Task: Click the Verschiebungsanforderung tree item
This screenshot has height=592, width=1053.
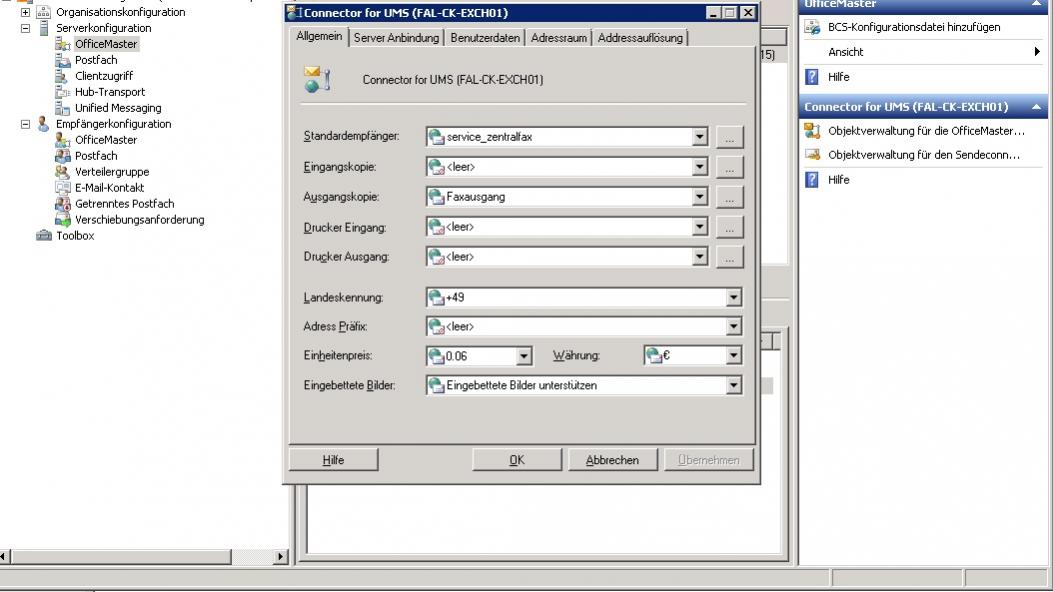Action: (139, 220)
